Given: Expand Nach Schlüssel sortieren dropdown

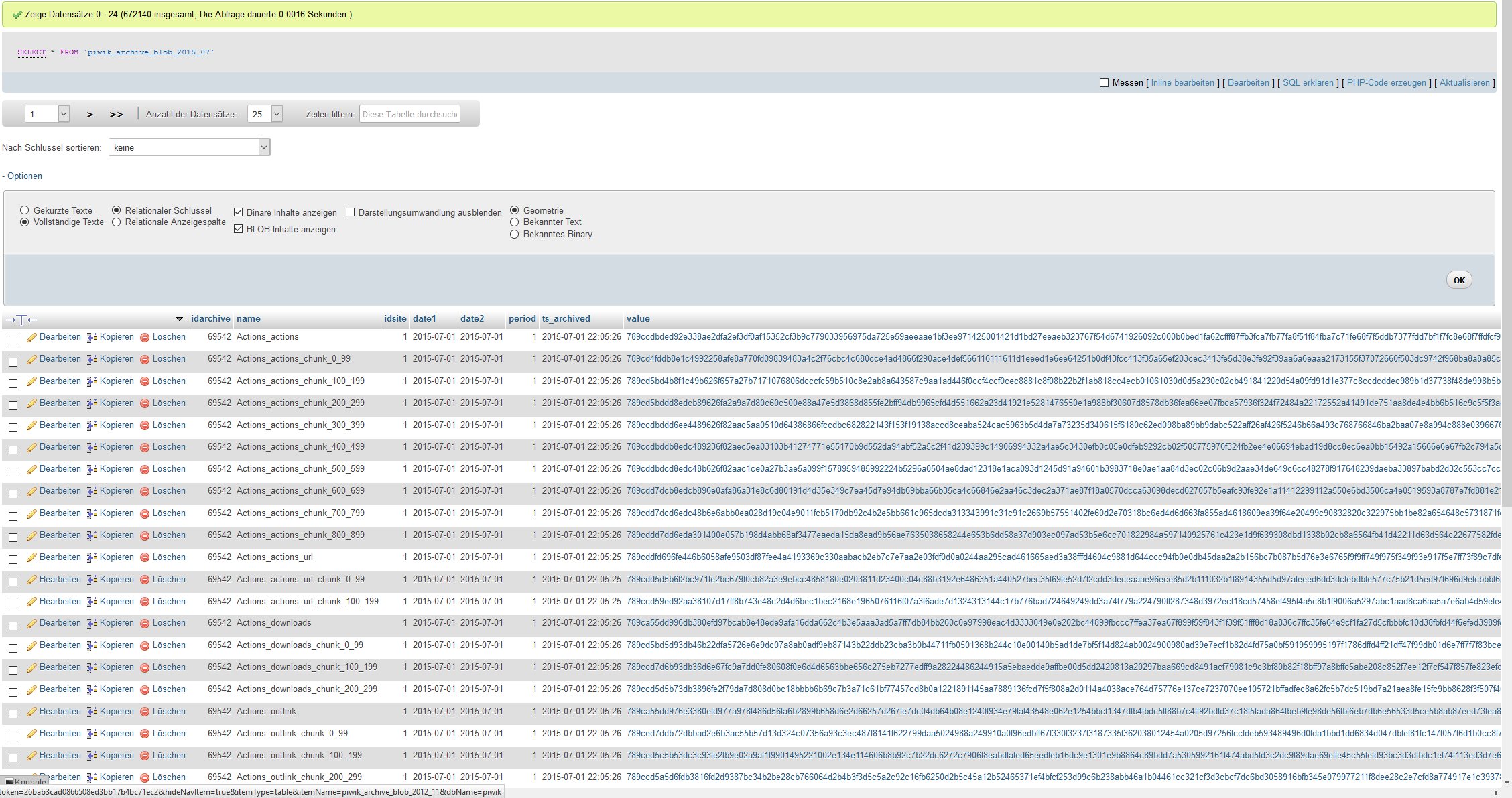Looking at the screenshot, I should (x=190, y=147).
